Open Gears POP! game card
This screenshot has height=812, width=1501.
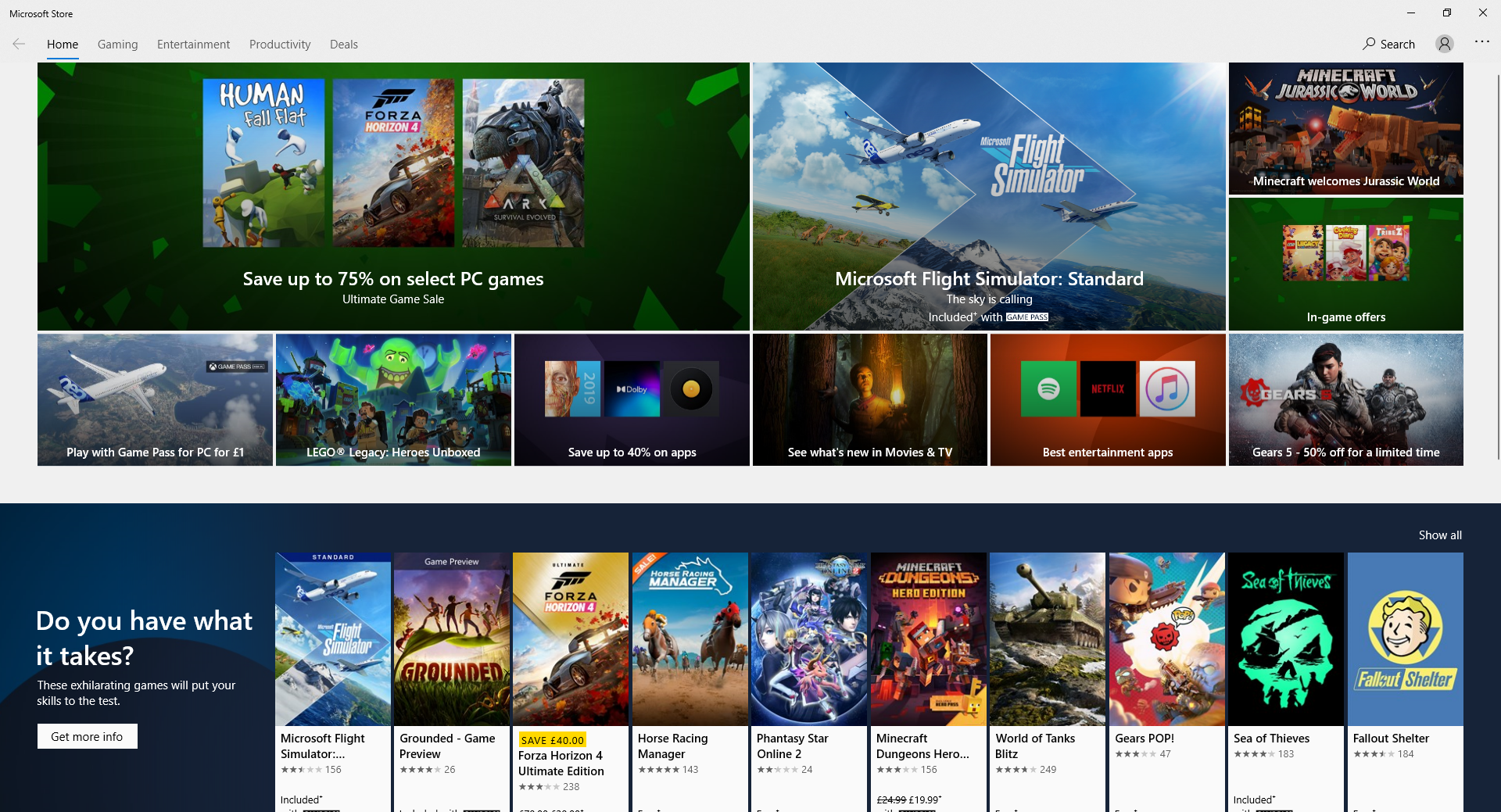coord(1167,681)
